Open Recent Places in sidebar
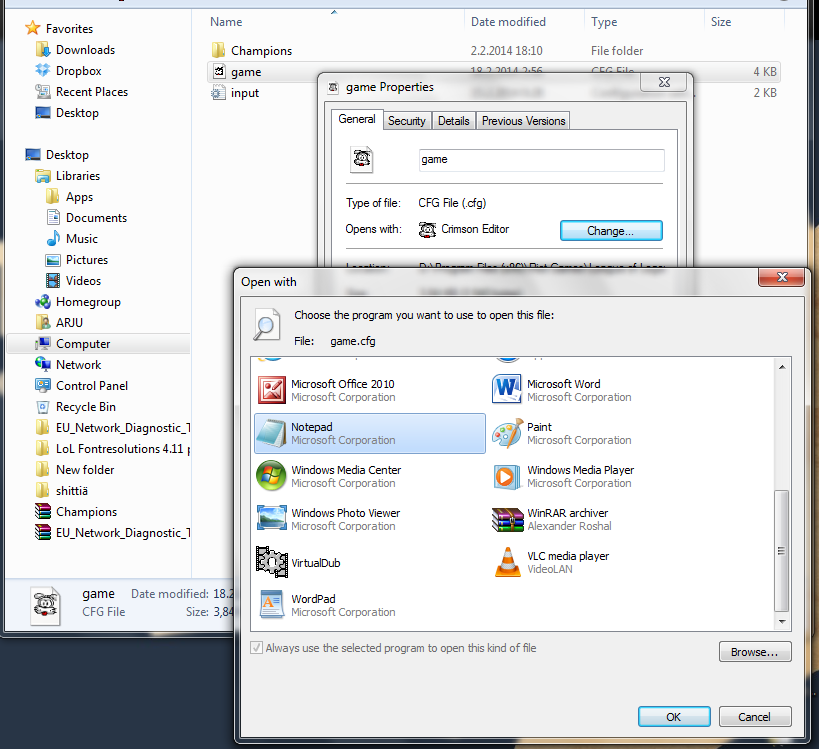The height and width of the screenshot is (749, 819). 91,92
